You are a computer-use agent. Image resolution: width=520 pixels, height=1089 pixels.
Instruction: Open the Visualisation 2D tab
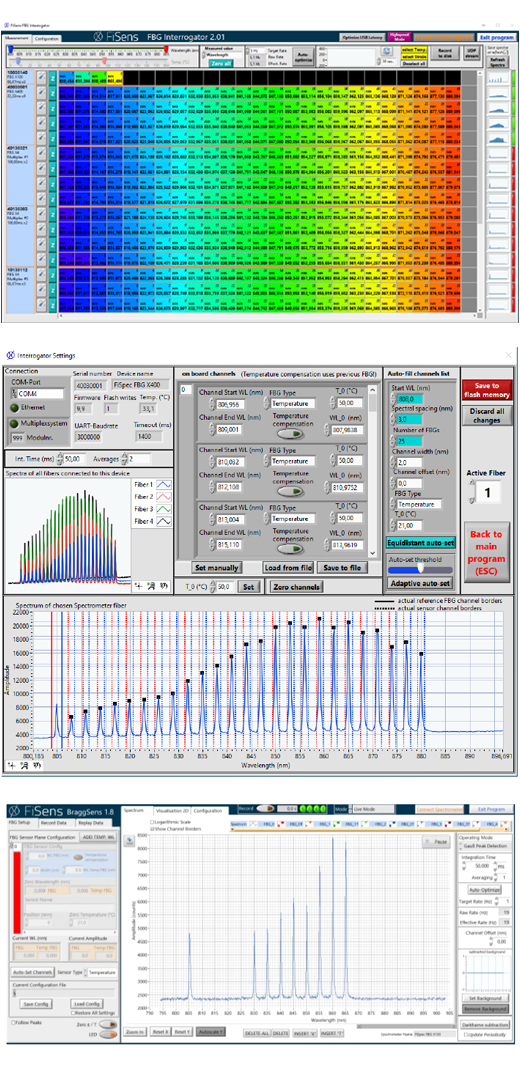(x=171, y=810)
